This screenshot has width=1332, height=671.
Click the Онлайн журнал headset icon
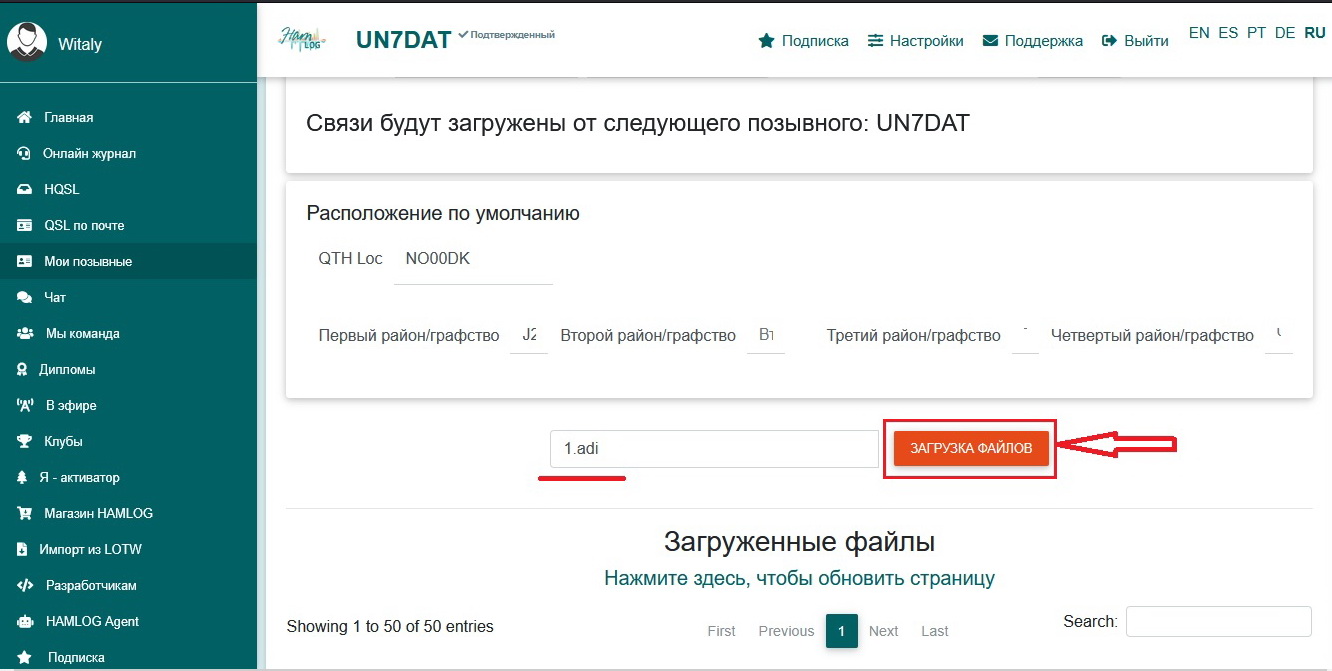click(x=24, y=154)
